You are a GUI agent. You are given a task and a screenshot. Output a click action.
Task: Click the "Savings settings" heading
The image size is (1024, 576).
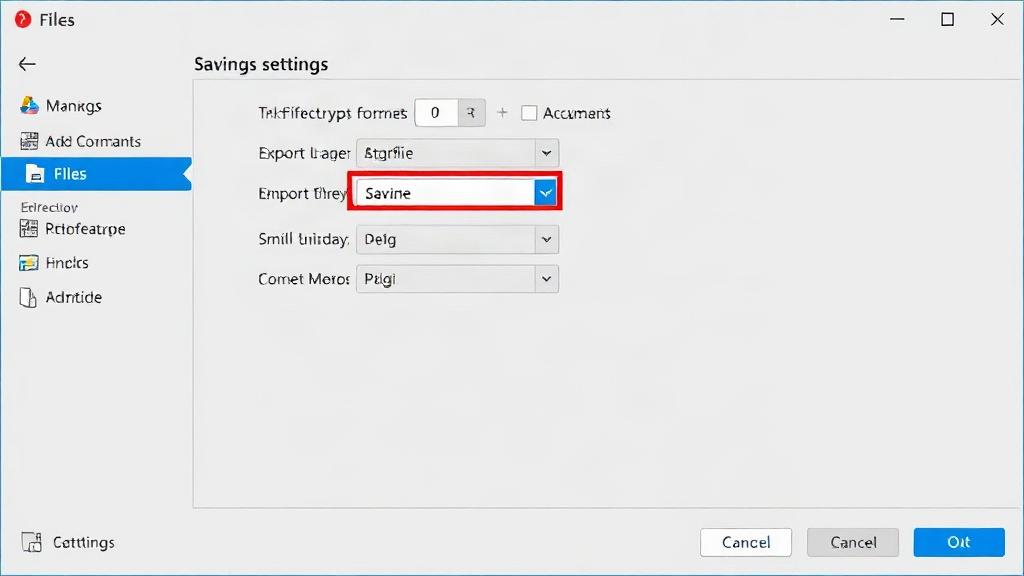(x=261, y=64)
